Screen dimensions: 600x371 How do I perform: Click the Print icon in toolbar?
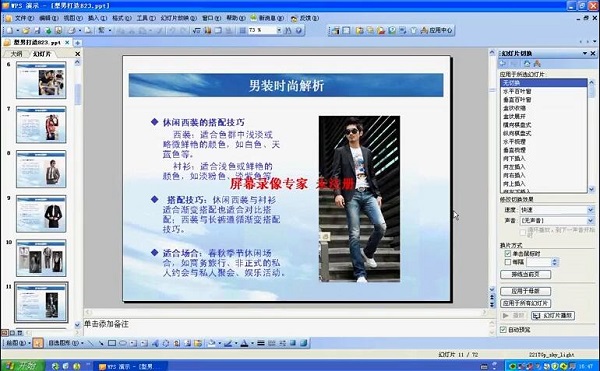[71, 30]
